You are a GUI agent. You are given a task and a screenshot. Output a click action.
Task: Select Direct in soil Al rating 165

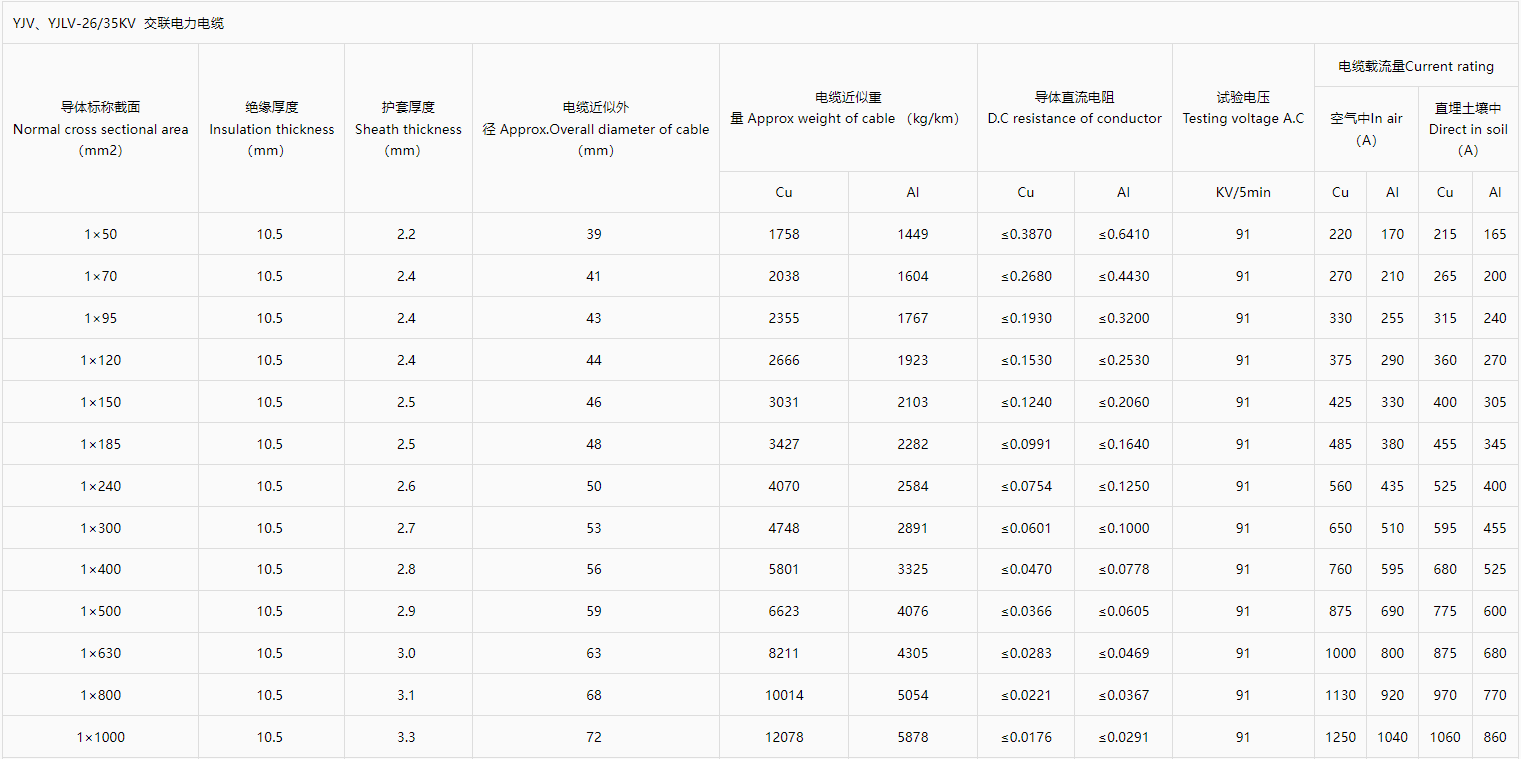(x=1495, y=234)
